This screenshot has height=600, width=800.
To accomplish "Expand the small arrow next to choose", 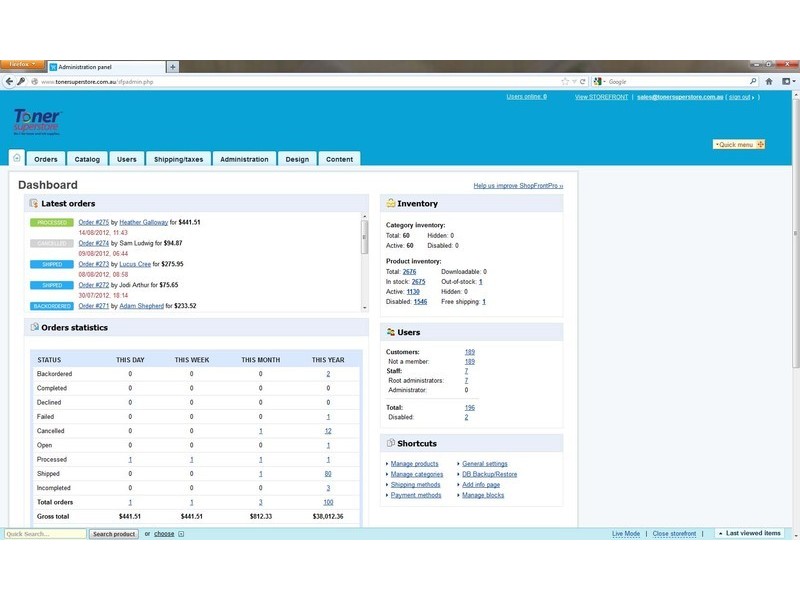I will pyautogui.click(x=181, y=534).
